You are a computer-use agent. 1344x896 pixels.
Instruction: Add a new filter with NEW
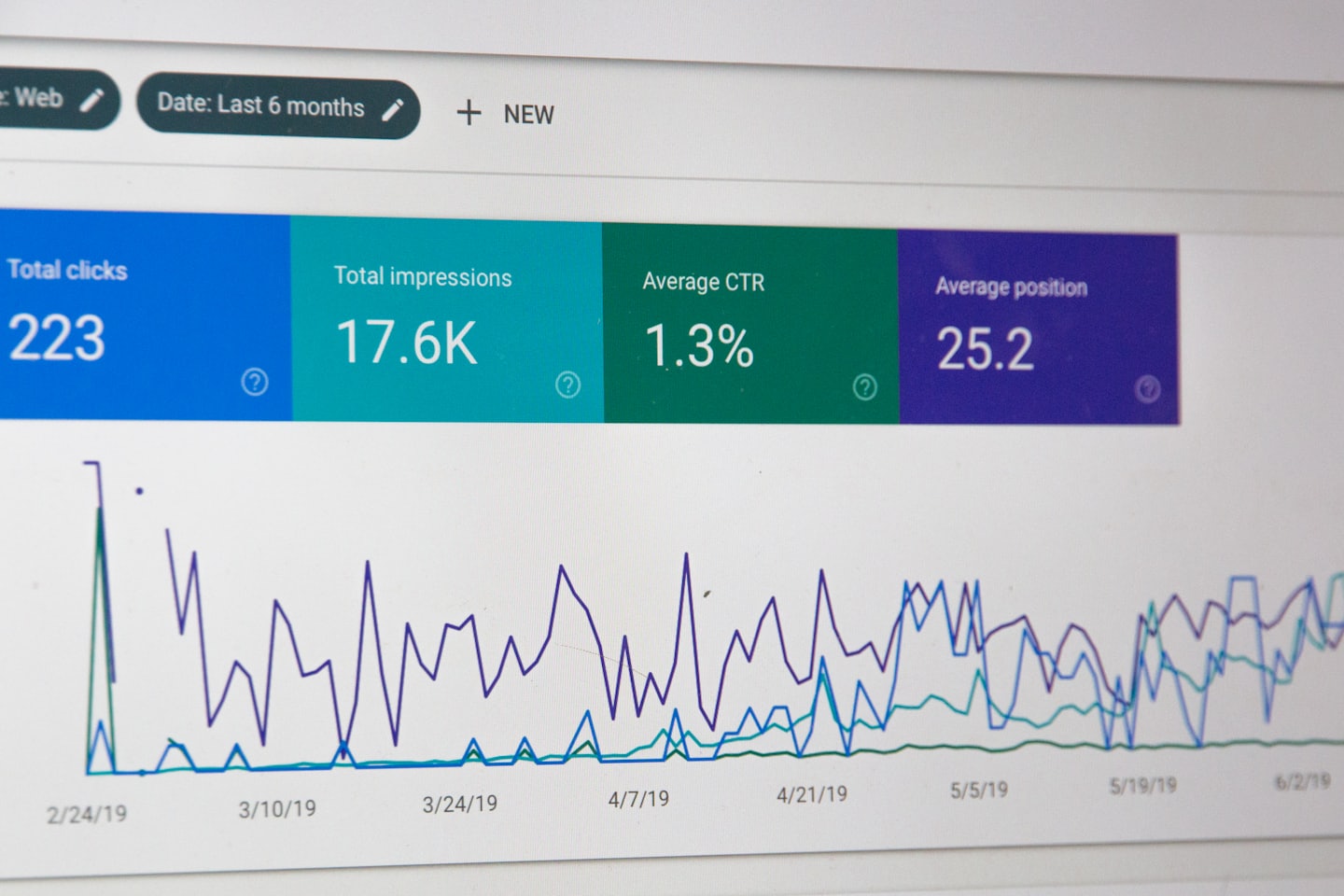click(x=527, y=115)
